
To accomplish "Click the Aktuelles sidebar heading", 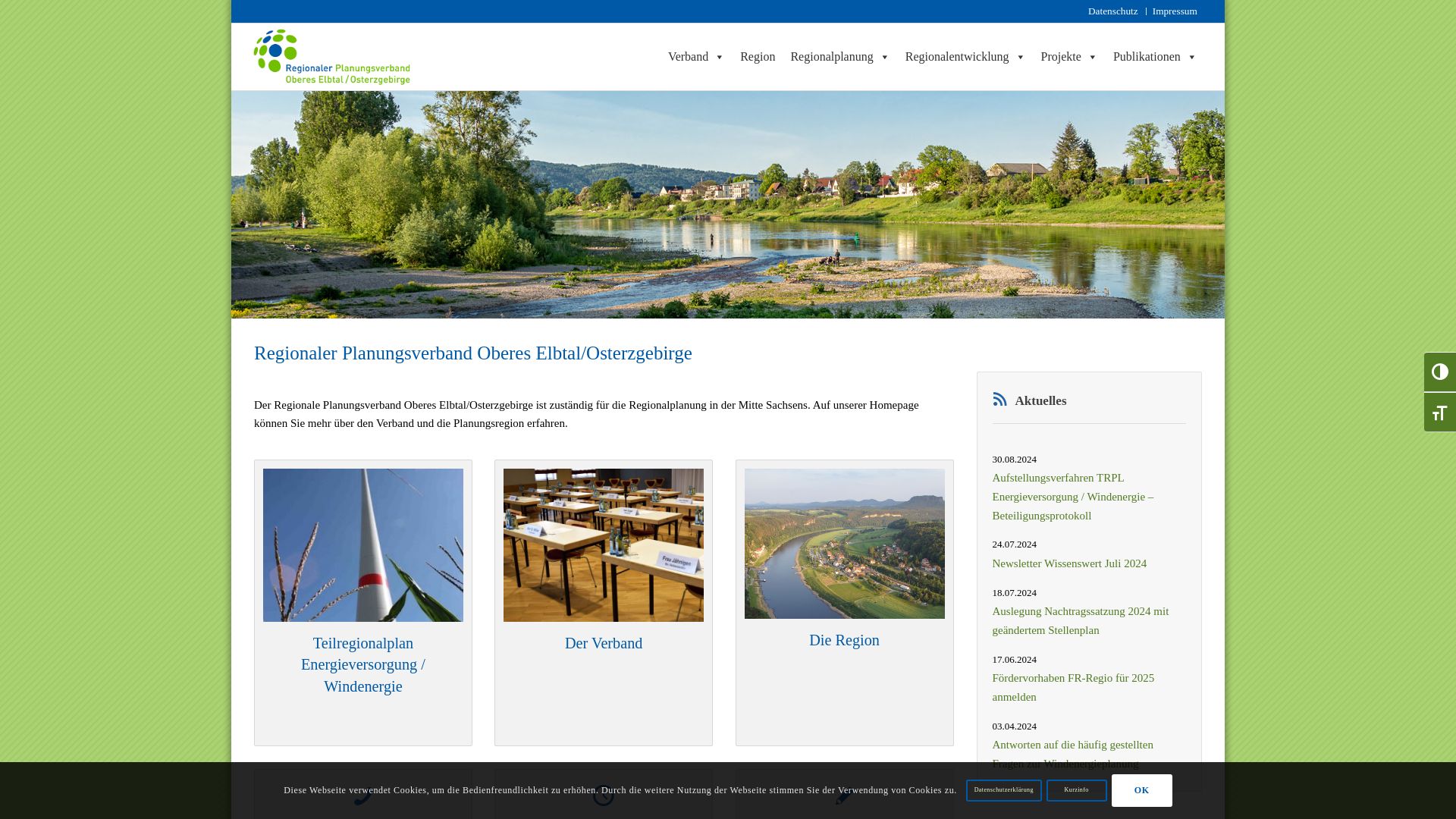I will [x=1040, y=401].
